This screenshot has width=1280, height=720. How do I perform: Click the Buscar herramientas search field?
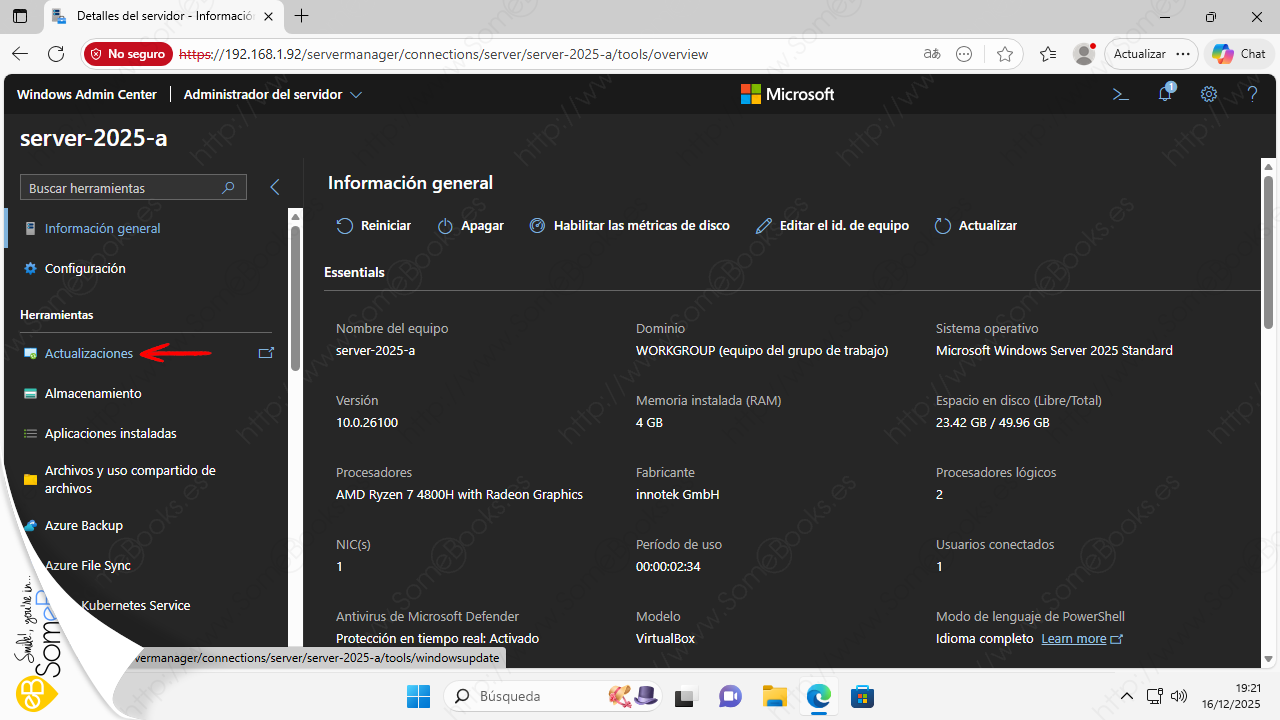pyautogui.click(x=120, y=188)
